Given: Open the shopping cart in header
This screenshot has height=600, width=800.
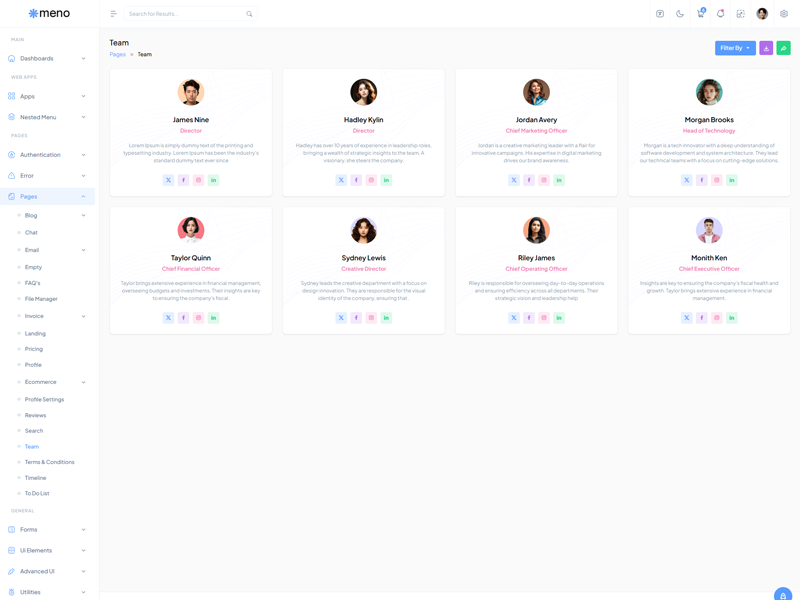Looking at the screenshot, I should pos(700,14).
